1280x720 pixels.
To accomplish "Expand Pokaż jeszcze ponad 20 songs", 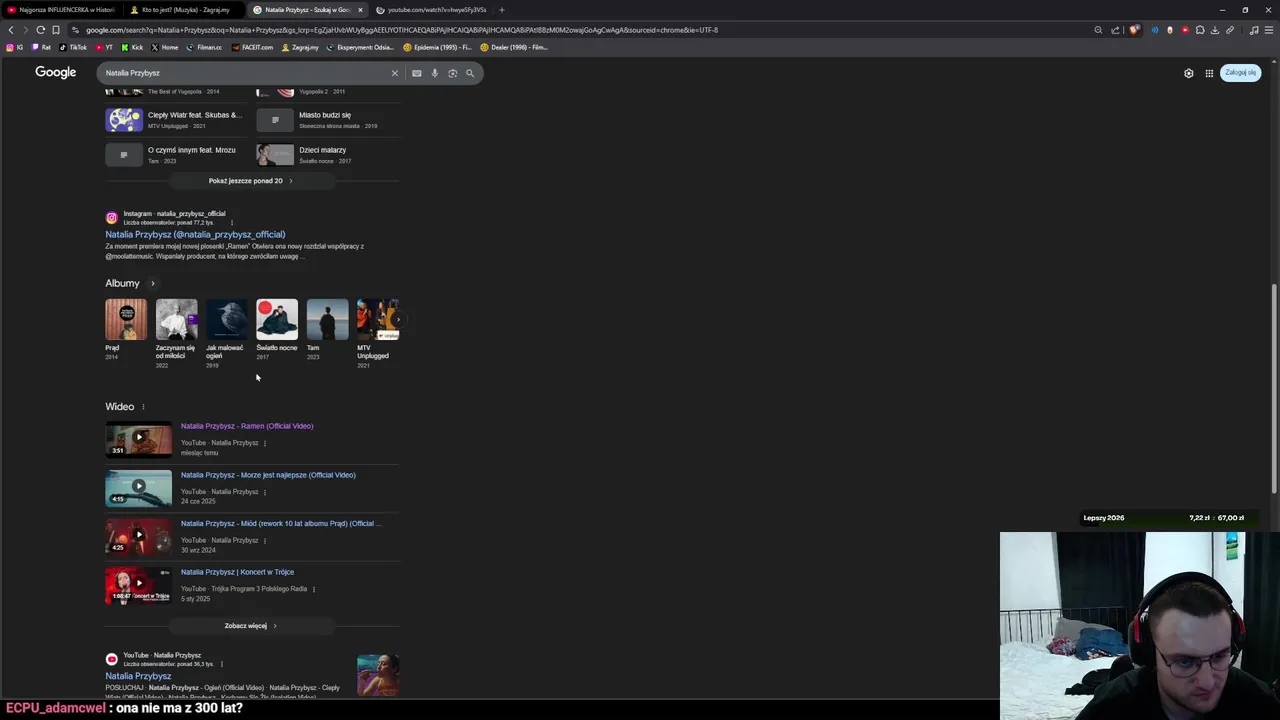I will click(251, 181).
